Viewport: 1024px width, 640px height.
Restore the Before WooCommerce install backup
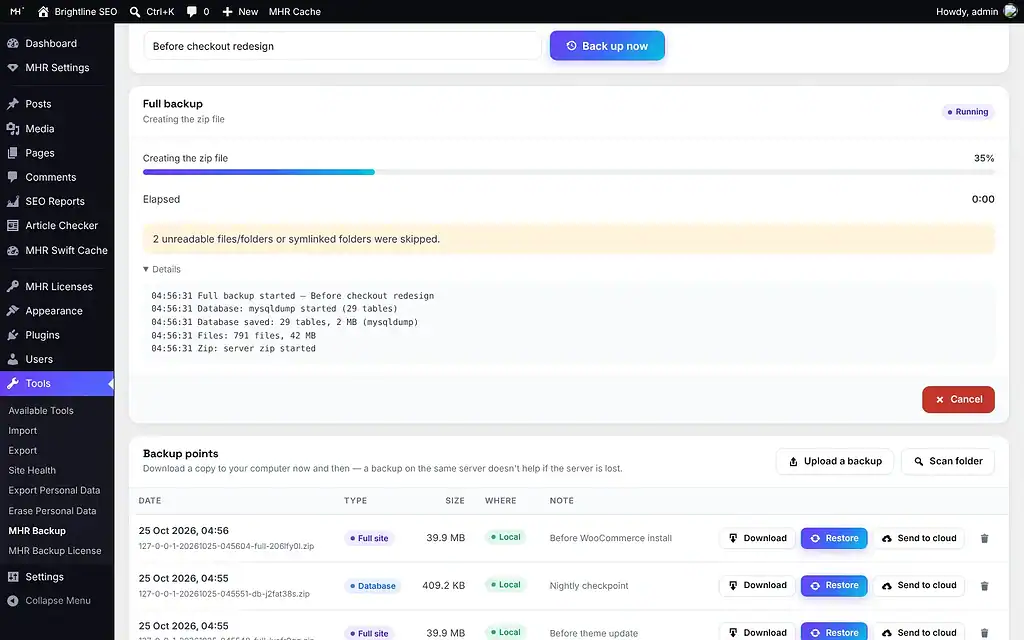pyautogui.click(x=834, y=538)
